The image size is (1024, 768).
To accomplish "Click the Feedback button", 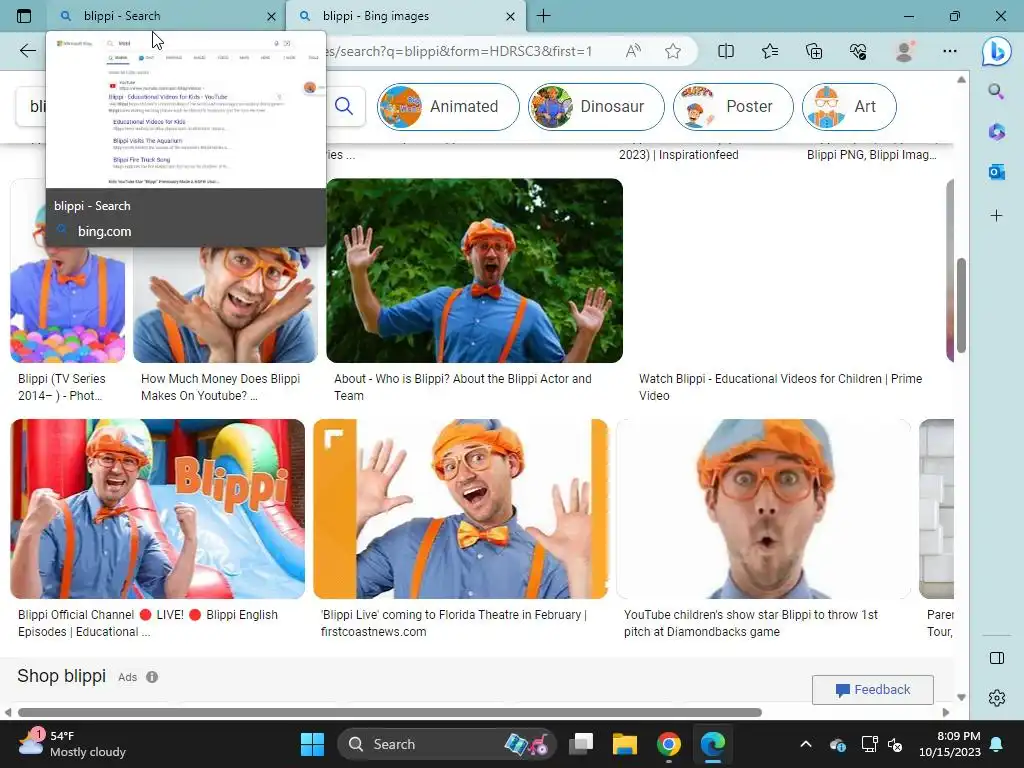I will click(872, 690).
